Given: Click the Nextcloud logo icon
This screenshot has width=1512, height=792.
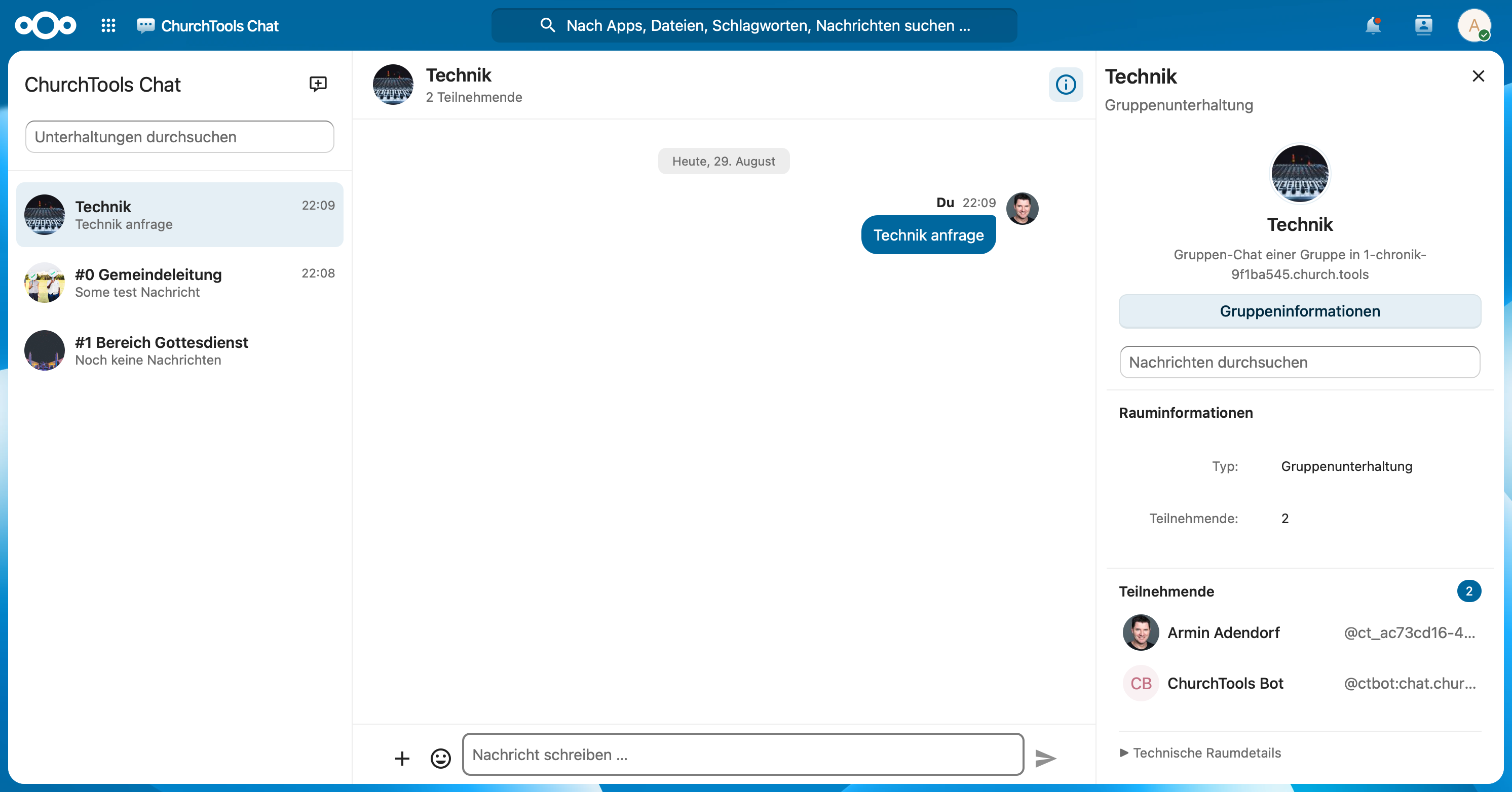Looking at the screenshot, I should pos(45,25).
